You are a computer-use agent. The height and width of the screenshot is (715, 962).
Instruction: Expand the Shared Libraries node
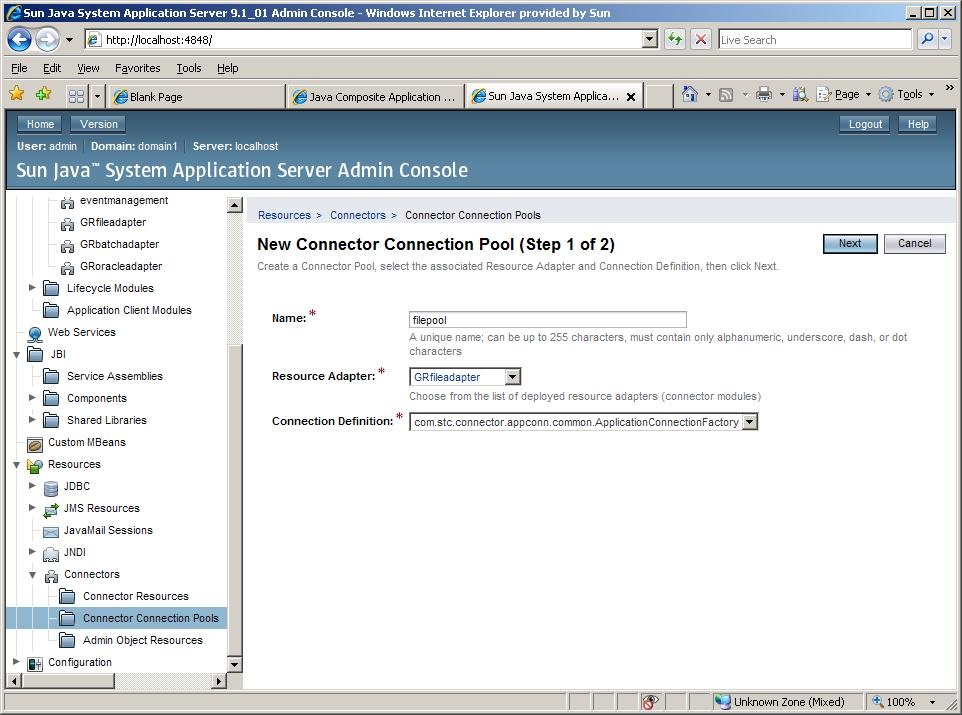(x=32, y=419)
